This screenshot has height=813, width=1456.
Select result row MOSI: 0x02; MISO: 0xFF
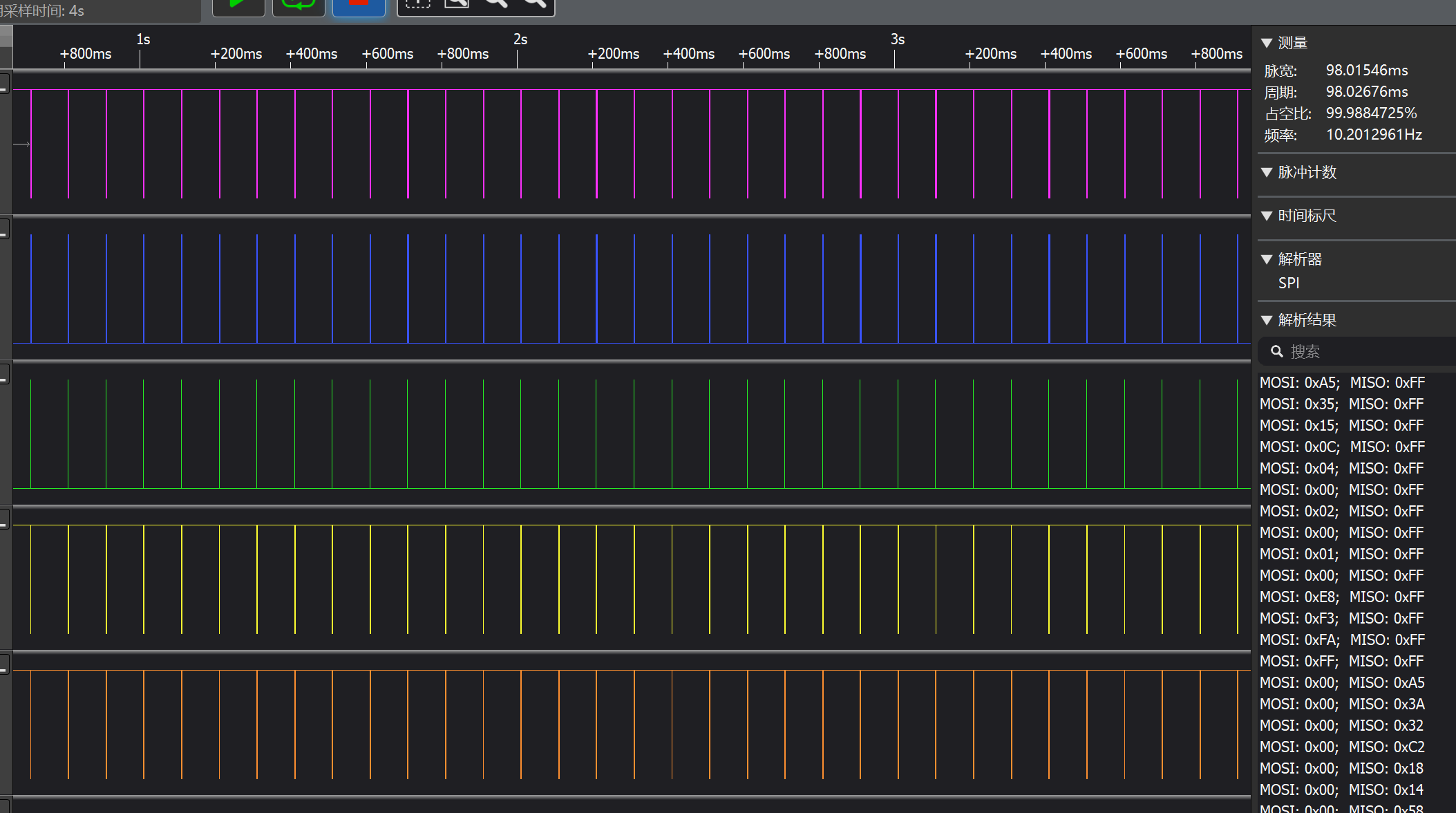(1341, 512)
